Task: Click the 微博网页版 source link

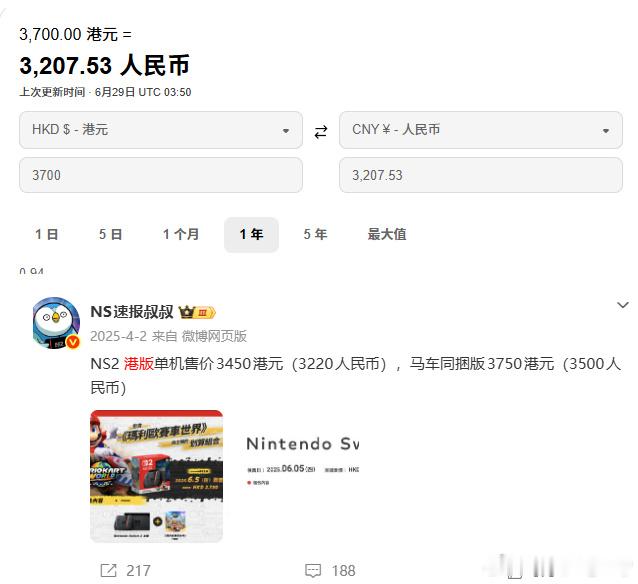Action: pos(214,336)
